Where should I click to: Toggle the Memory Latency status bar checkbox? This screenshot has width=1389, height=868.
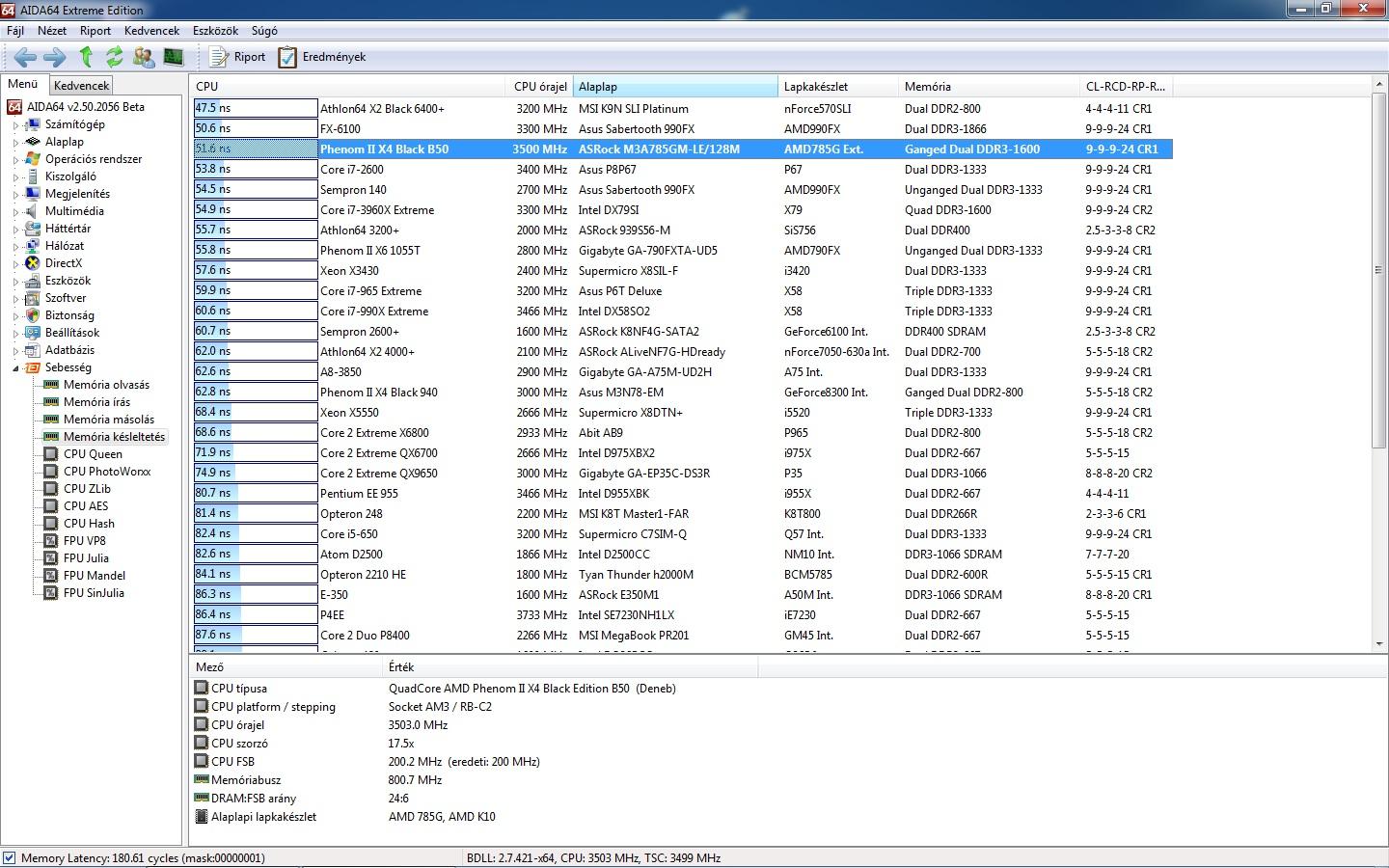point(10,857)
